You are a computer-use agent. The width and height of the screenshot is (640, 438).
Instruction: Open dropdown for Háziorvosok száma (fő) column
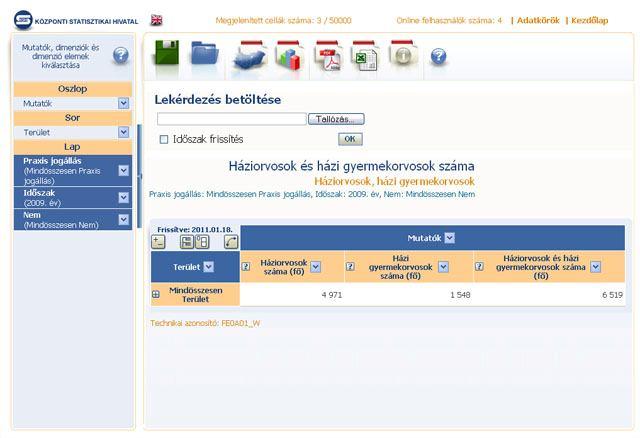[x=316, y=267]
